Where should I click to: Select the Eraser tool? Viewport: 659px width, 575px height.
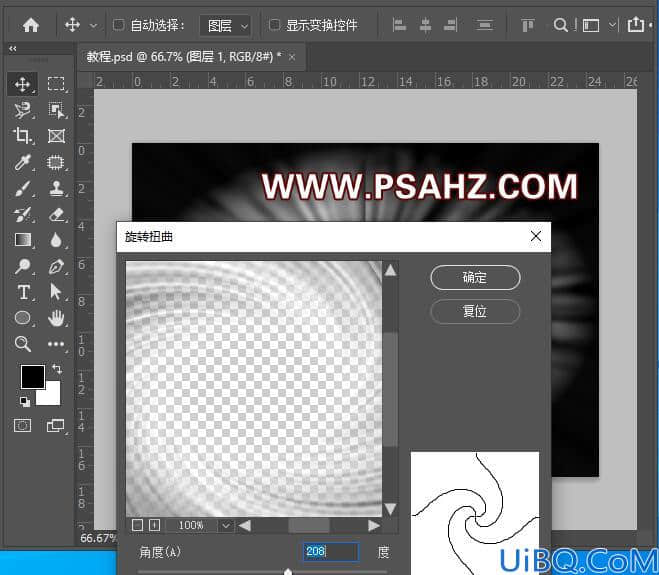[x=56, y=214]
